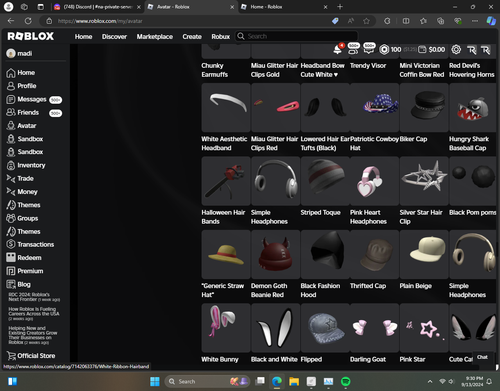Select the Patriotic Cowboy Hat item
Image resolution: width=500 pixels, height=391 pixels.
coord(374,108)
